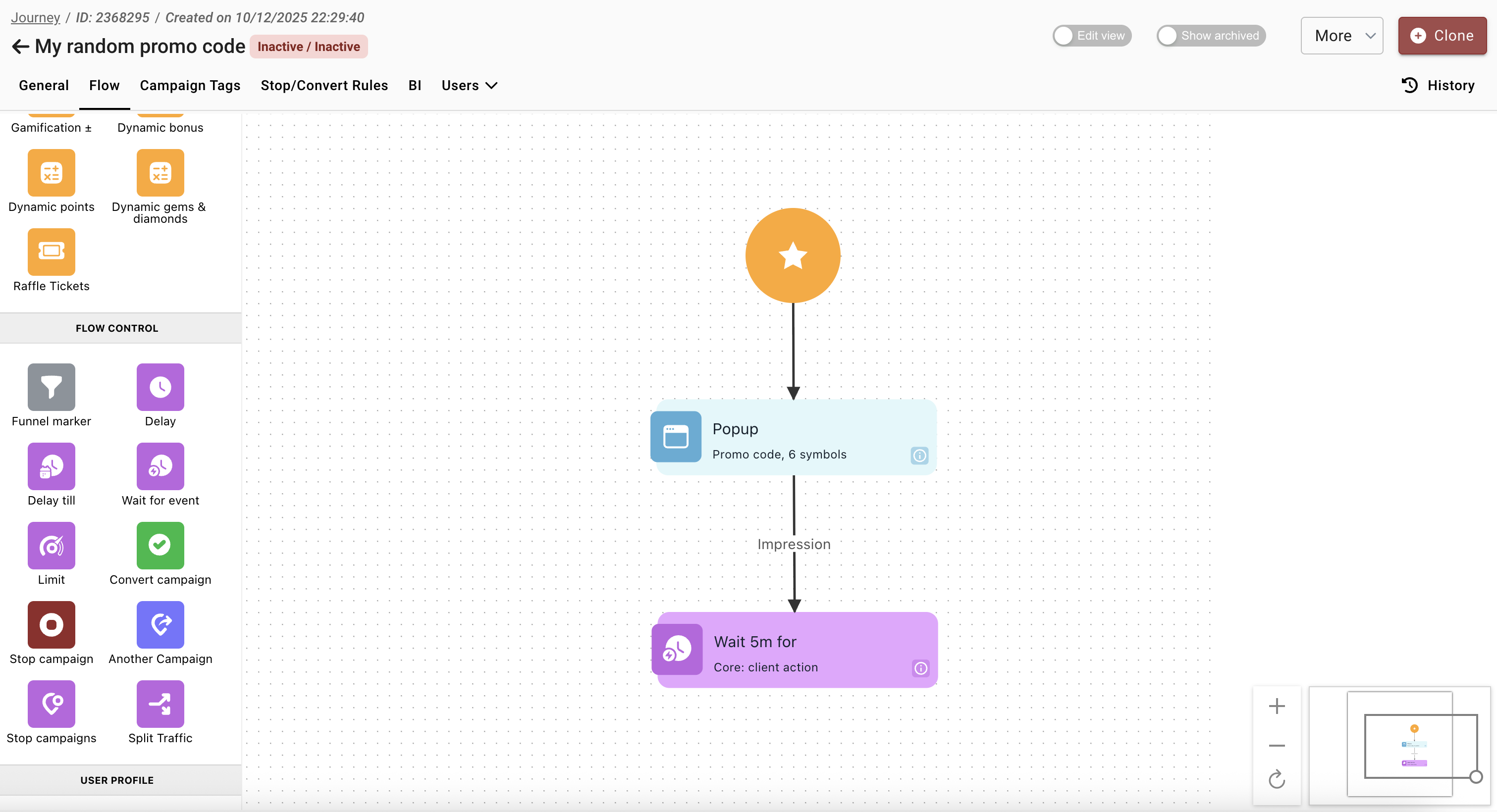Click the Another Campaign icon
1497x812 pixels.
[x=160, y=624]
